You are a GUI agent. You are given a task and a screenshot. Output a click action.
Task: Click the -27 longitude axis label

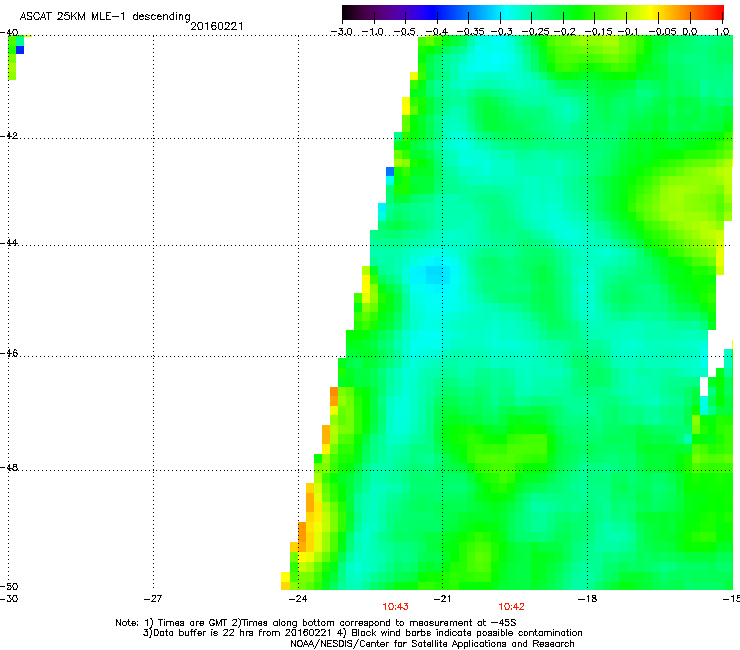tap(153, 599)
